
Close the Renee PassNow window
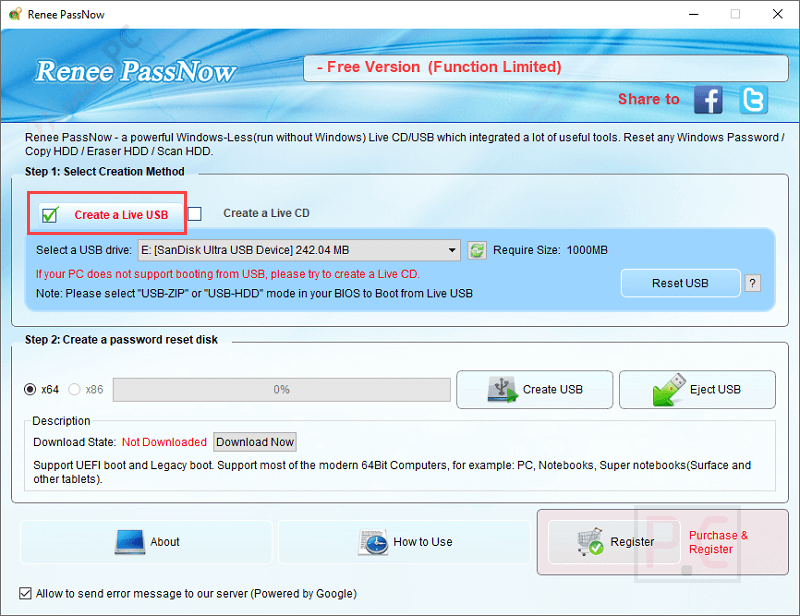[x=778, y=14]
